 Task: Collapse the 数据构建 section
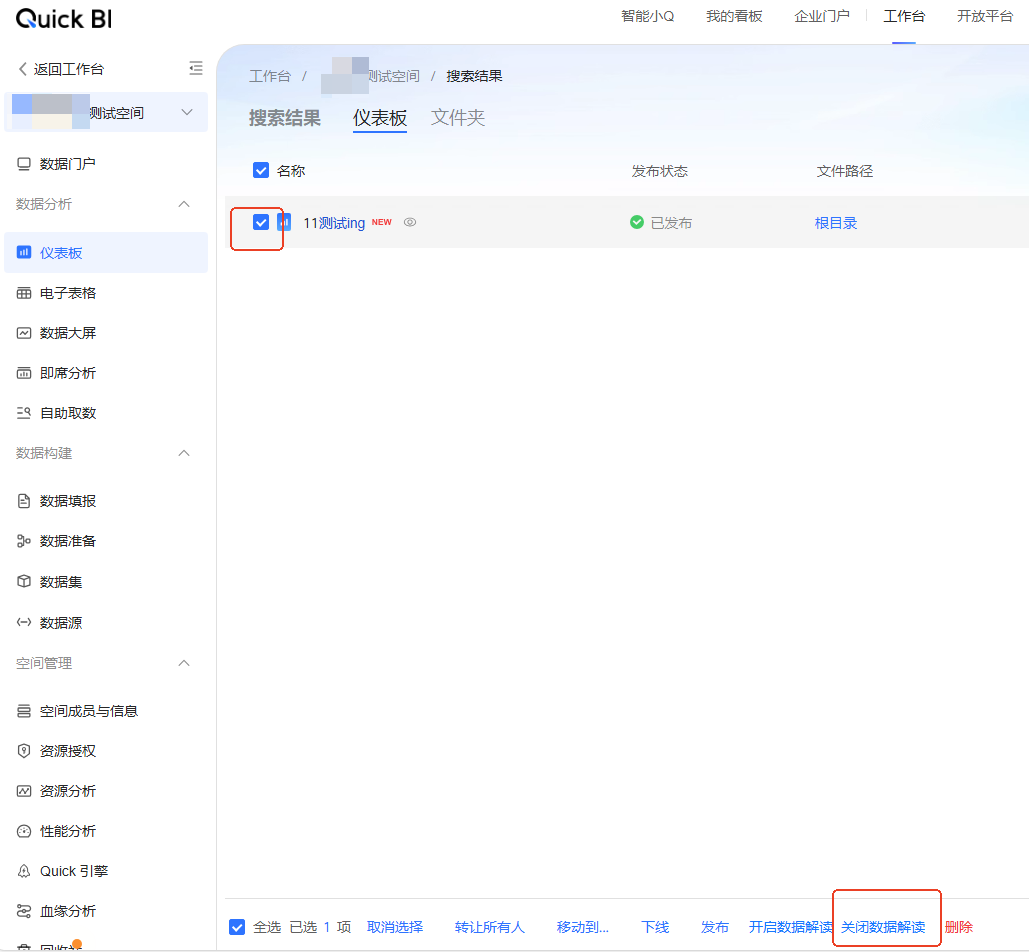click(184, 453)
